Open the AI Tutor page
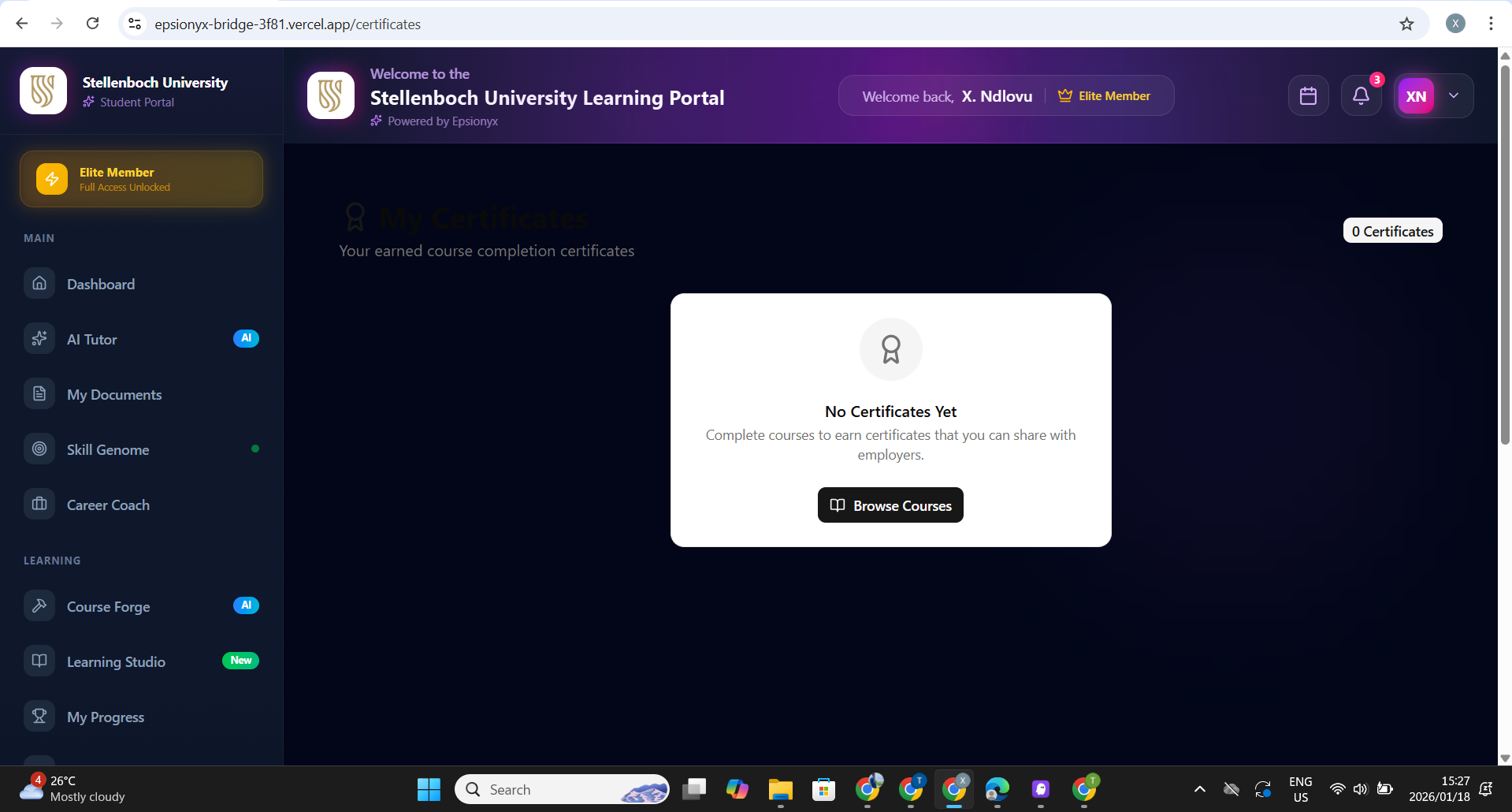This screenshot has width=1512, height=812. point(142,339)
